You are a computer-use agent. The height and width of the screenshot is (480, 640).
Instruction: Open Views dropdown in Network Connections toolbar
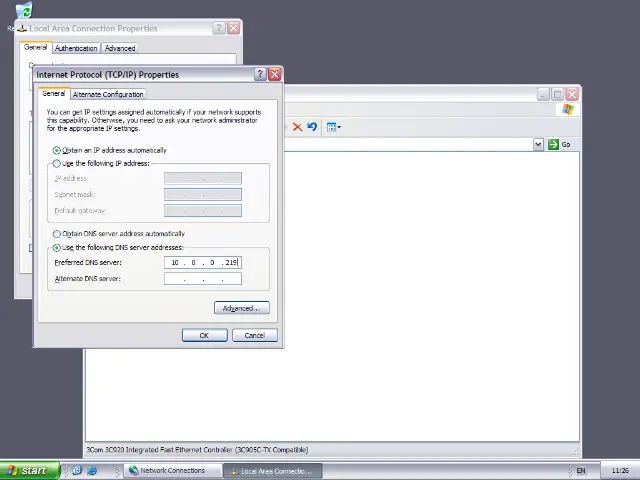333,127
